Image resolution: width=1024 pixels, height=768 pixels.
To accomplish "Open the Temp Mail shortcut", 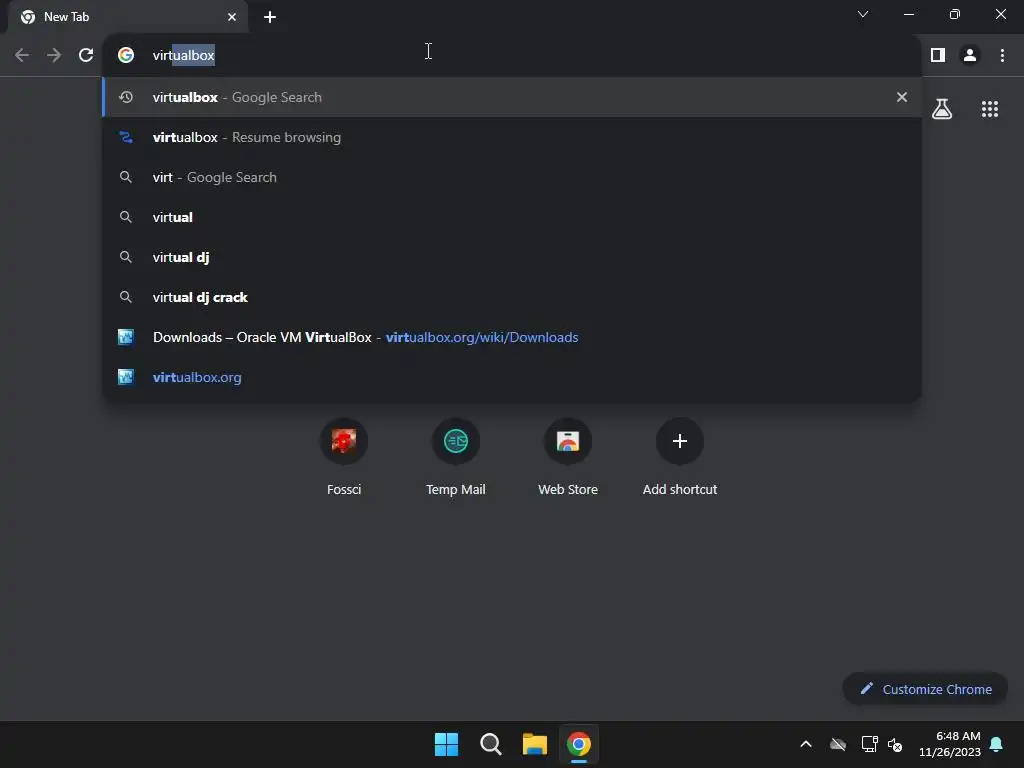I will point(456,457).
